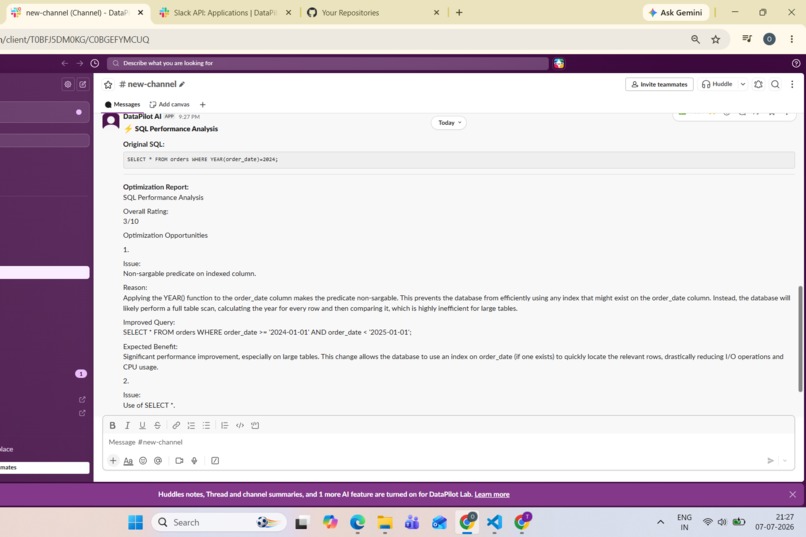The height and width of the screenshot is (537, 806).
Task: Click DataPilot AI avatar
Action: (111, 120)
